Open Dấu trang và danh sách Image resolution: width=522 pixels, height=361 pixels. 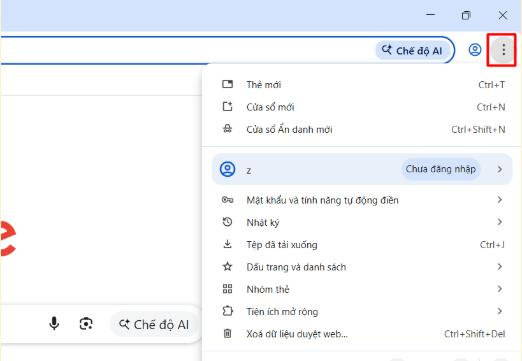click(361, 267)
